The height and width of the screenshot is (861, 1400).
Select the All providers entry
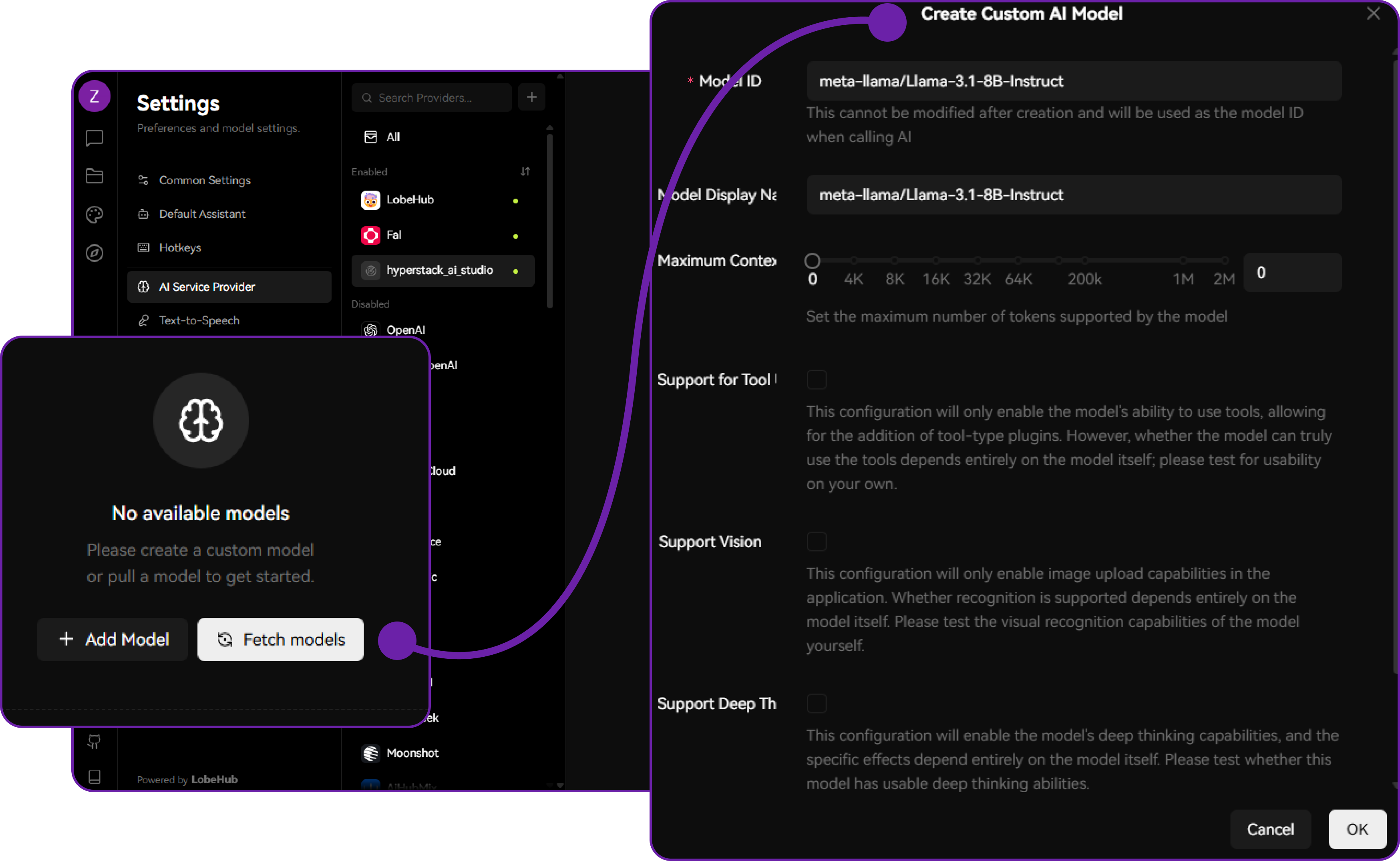pyautogui.click(x=392, y=137)
